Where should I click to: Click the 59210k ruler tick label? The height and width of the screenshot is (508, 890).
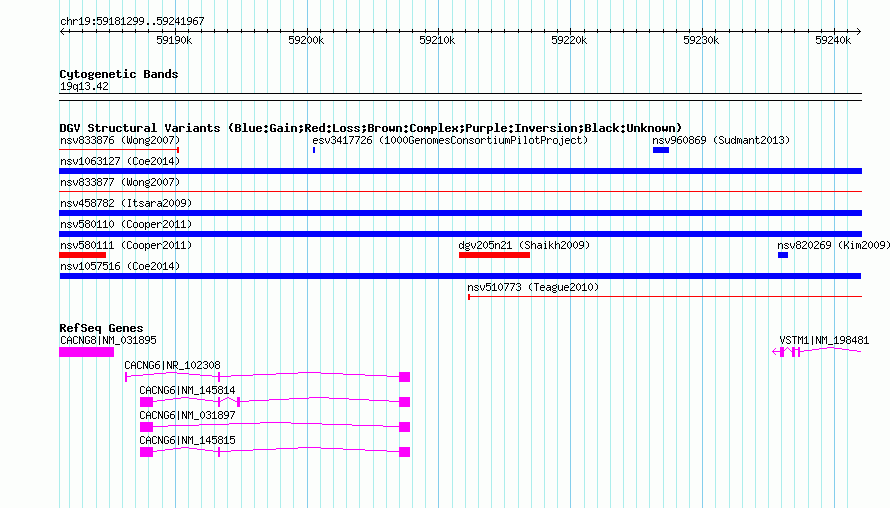pos(437,40)
